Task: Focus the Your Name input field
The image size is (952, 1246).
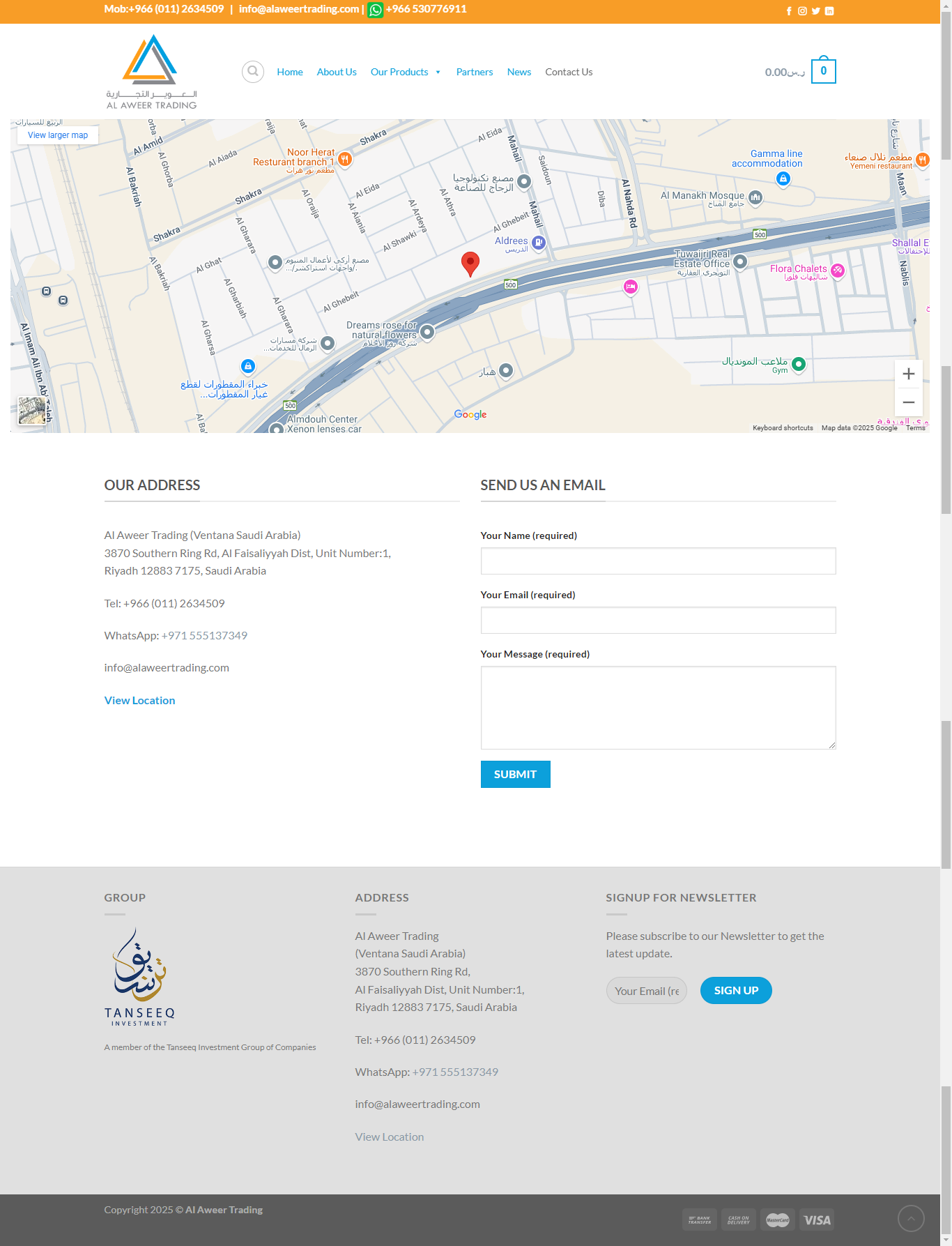Action: pyautogui.click(x=658, y=561)
